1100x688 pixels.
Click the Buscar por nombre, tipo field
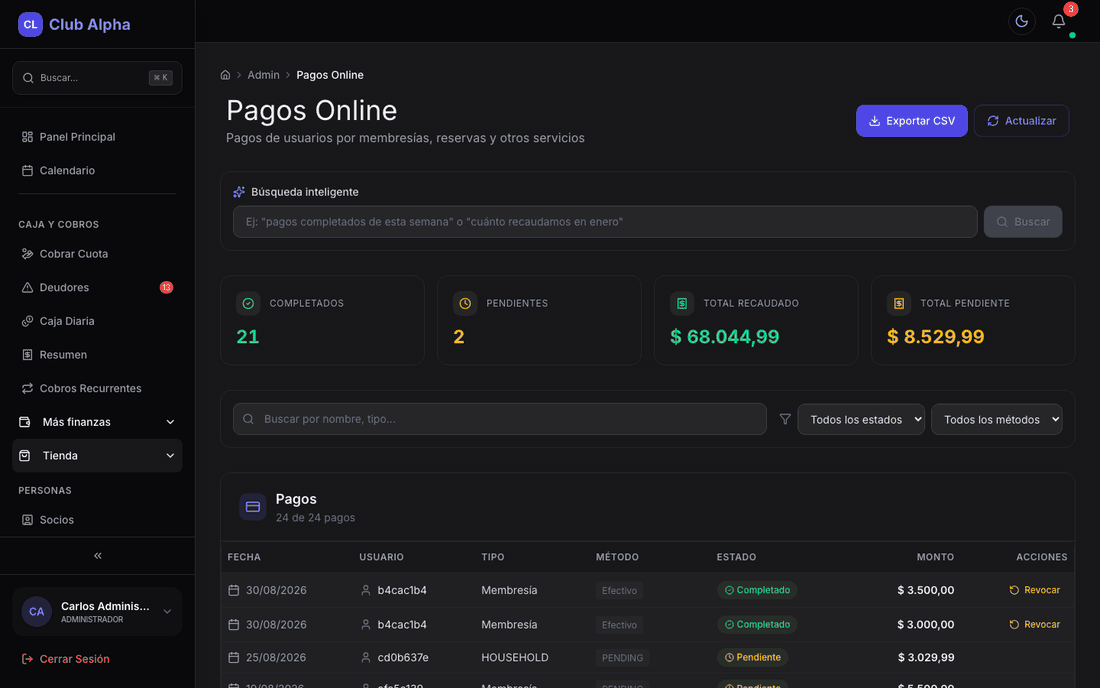pos(499,419)
